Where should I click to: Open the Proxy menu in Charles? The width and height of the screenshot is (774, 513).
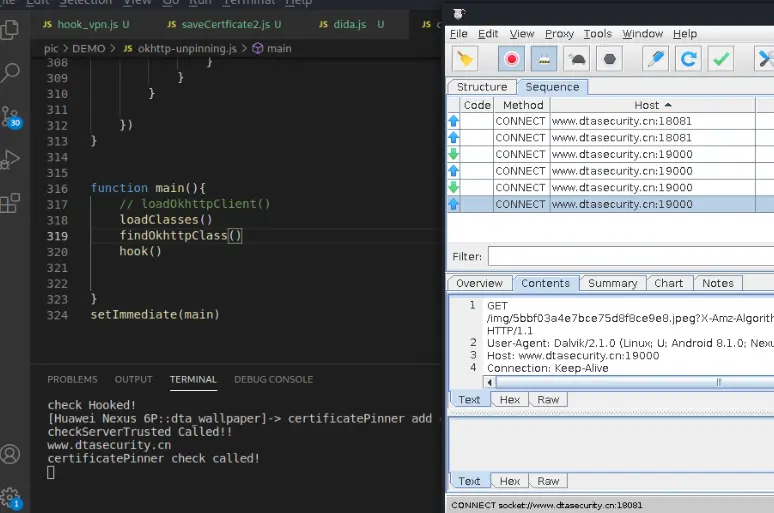559,34
